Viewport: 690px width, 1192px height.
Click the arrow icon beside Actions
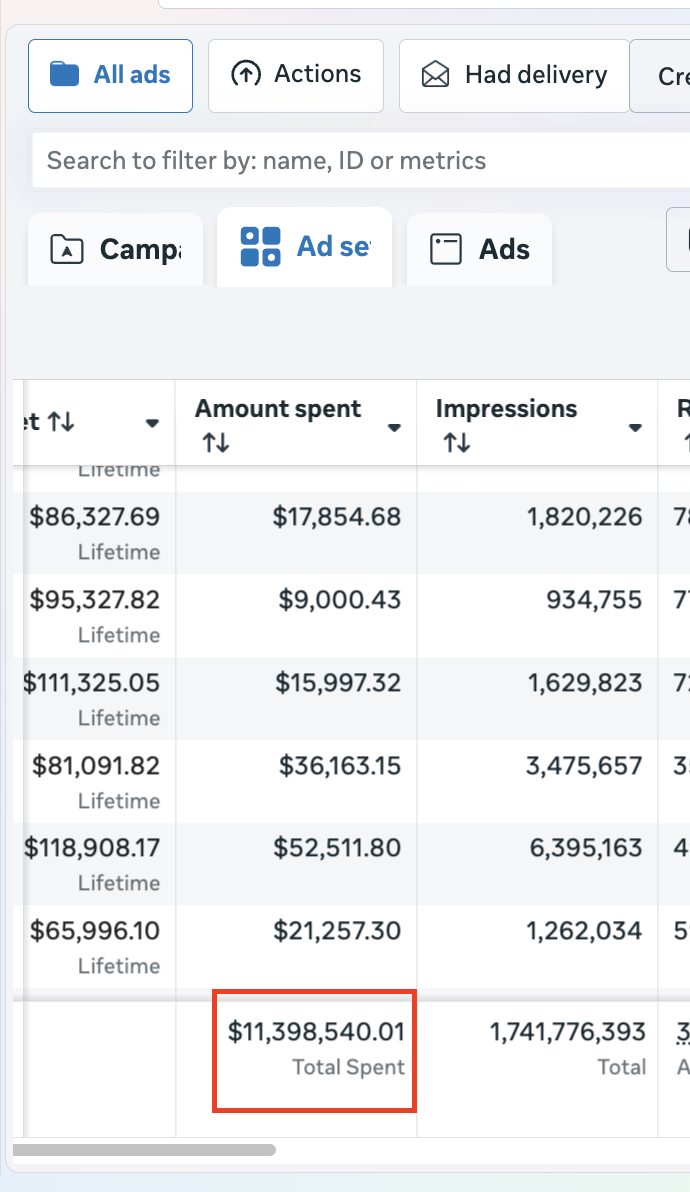pos(246,74)
